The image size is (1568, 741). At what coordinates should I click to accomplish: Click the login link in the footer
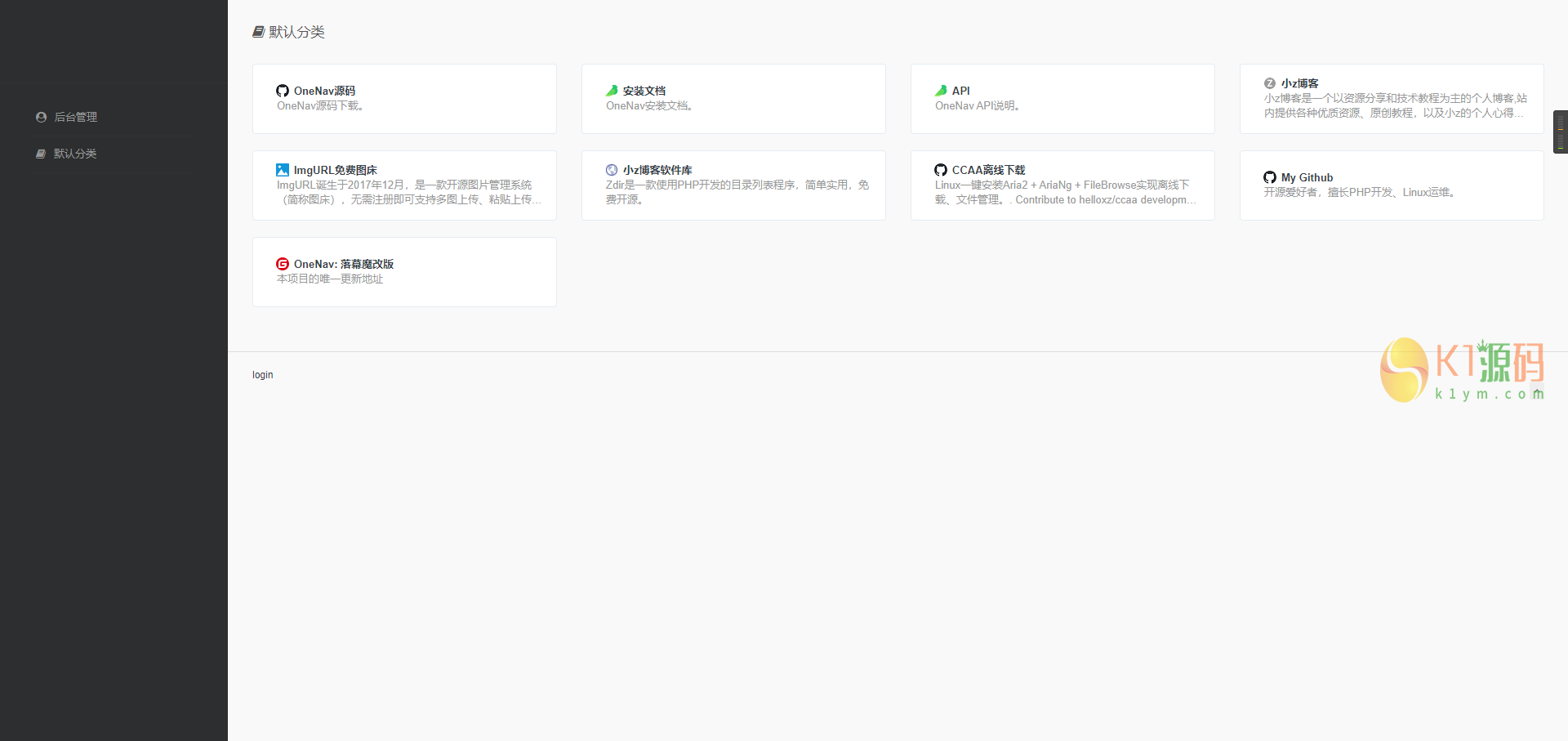pyautogui.click(x=263, y=375)
